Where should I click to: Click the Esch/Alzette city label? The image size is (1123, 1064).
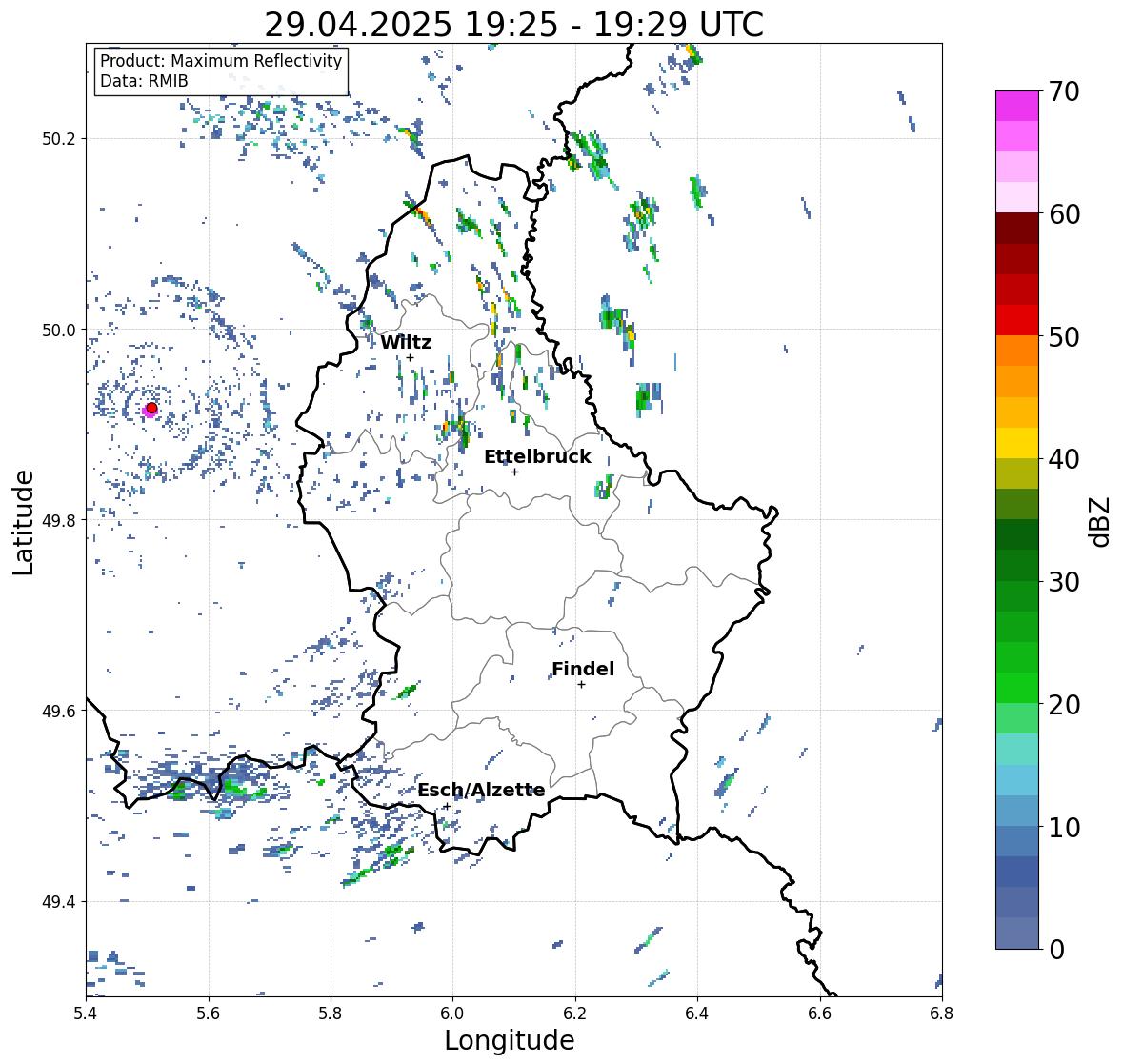481,790
